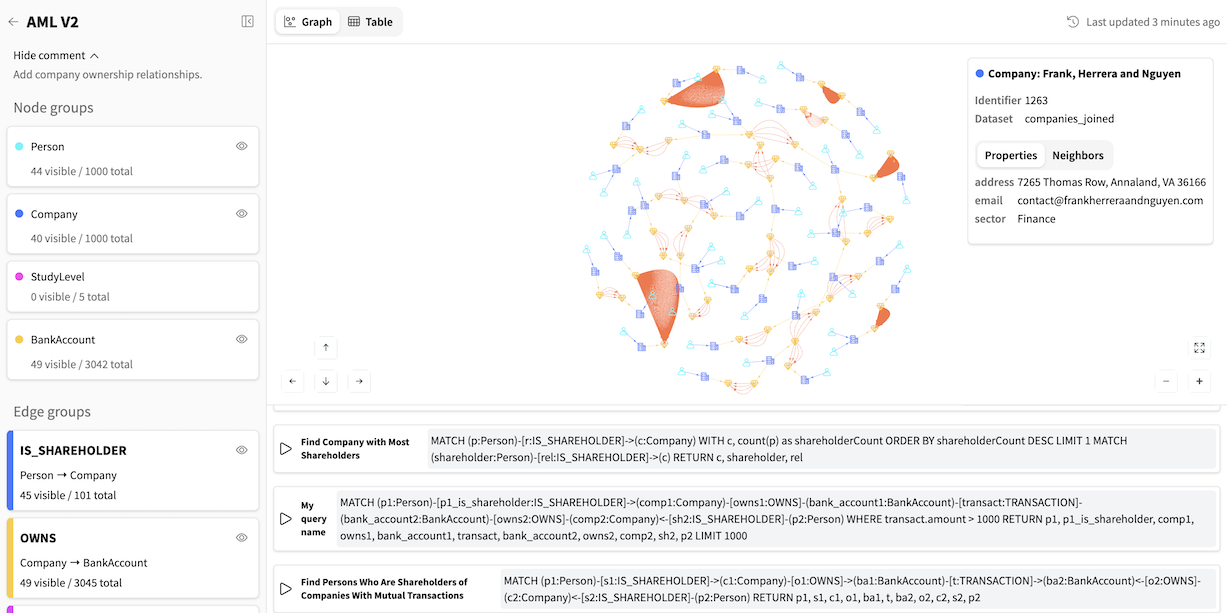Click the Properties button in the detail panel

click(x=1010, y=155)
